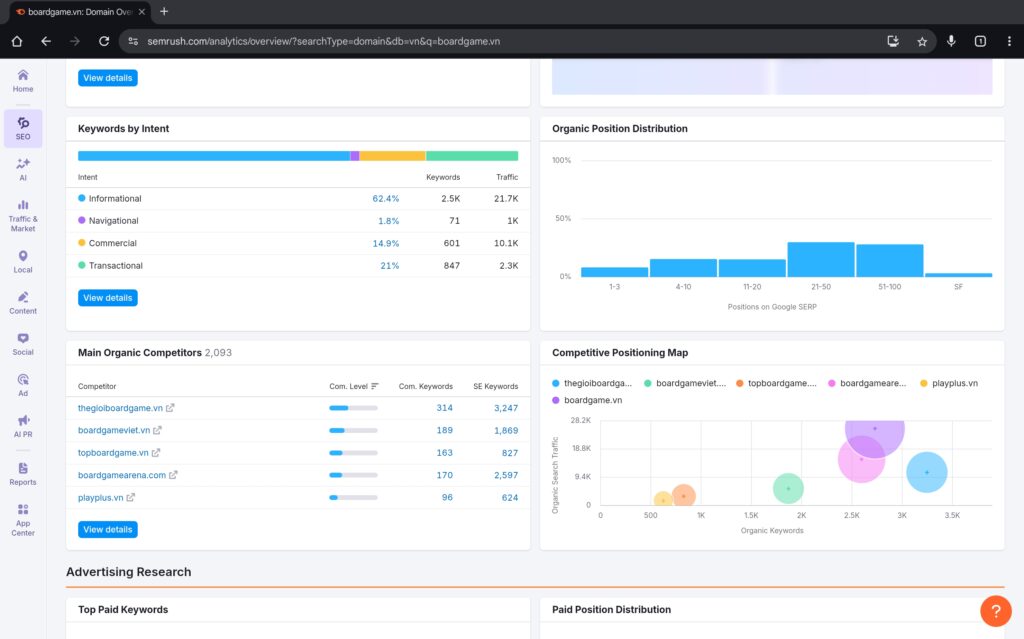Open the Social section icon
This screenshot has width=1024, height=639.
(22, 344)
